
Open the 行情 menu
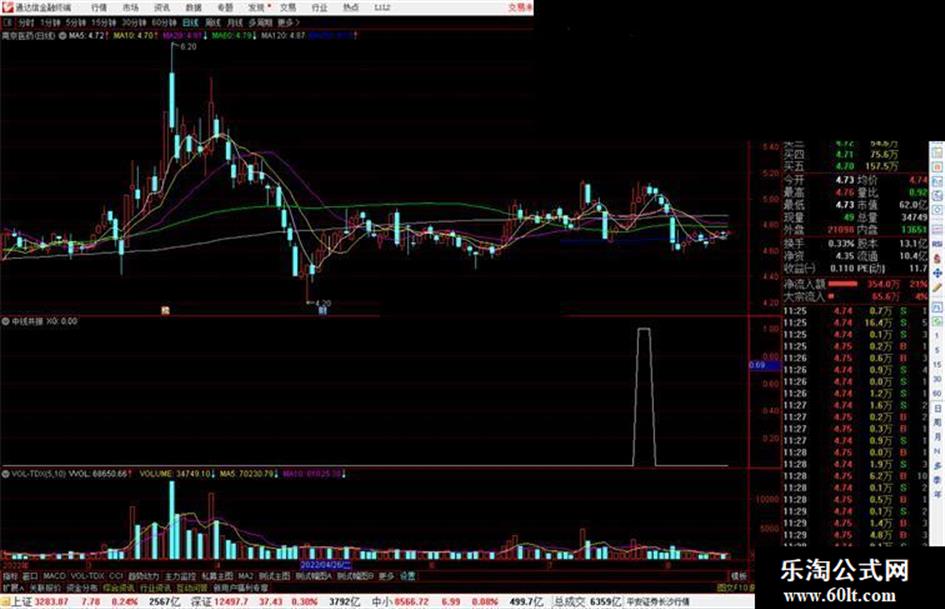[x=99, y=7]
